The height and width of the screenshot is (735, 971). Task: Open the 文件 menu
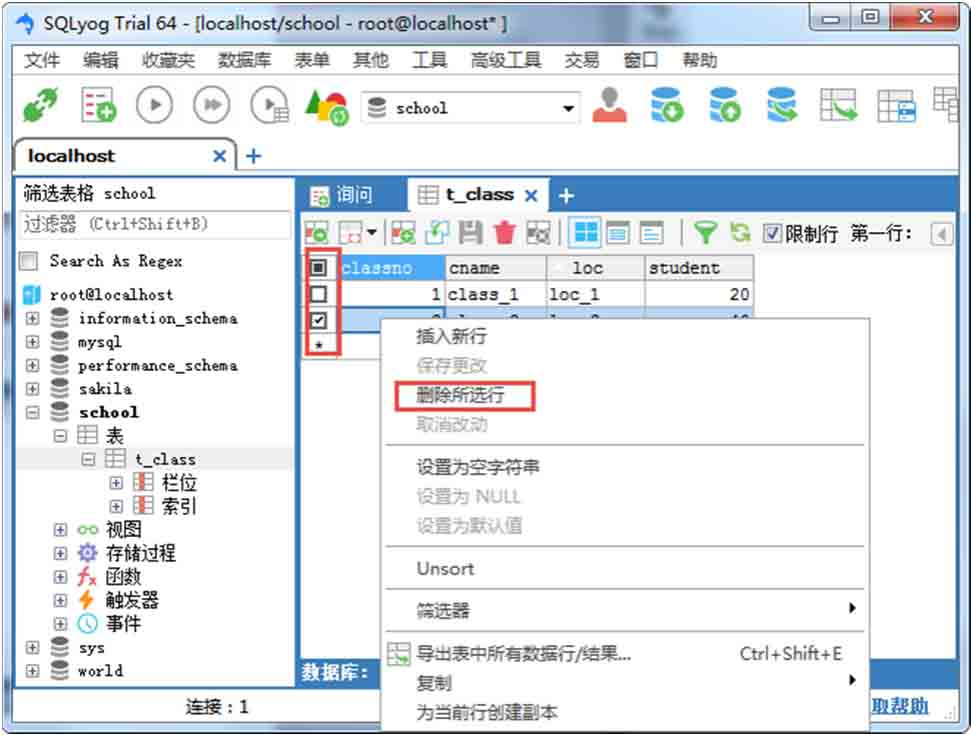pyautogui.click(x=42, y=60)
